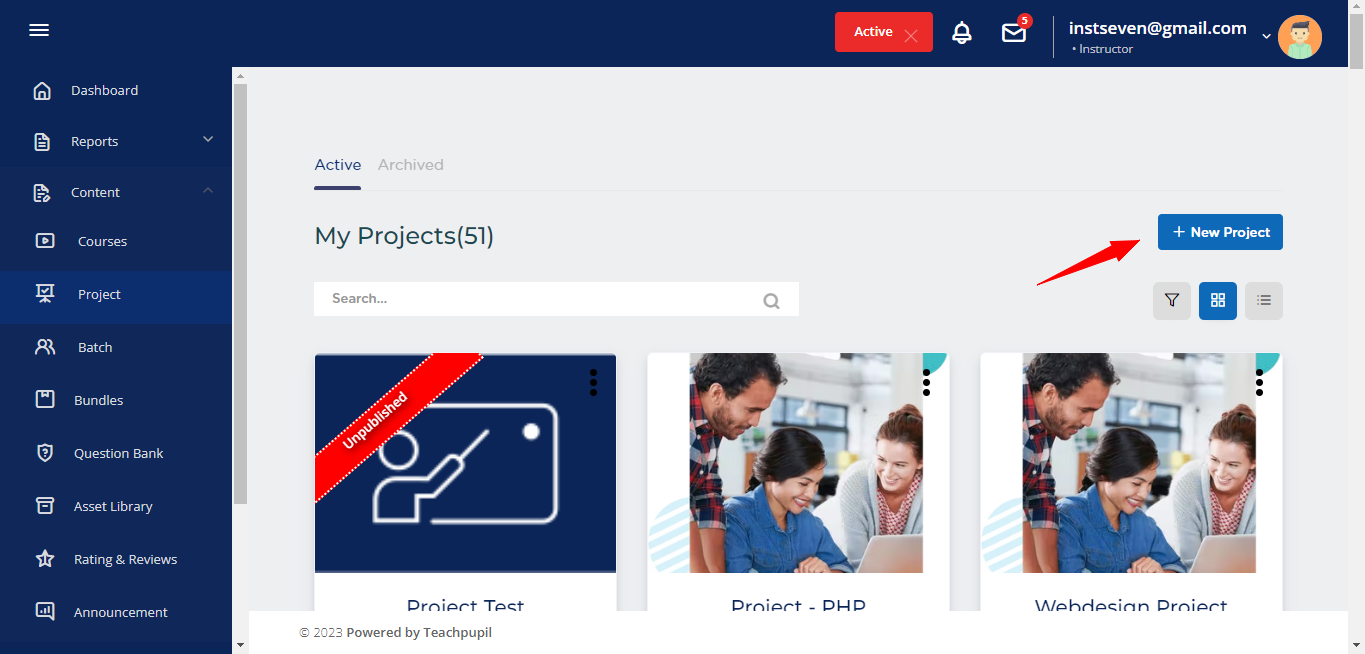
Task: Click the filter funnel icon
Action: pos(1171,300)
